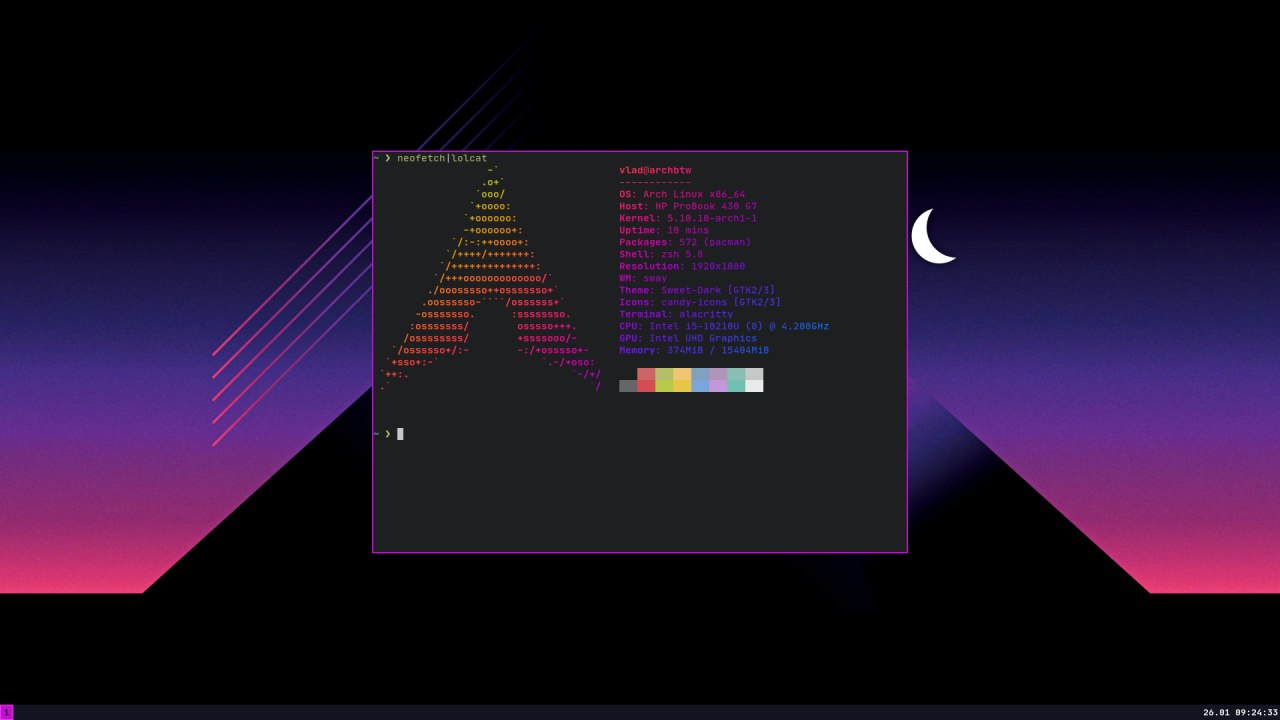Click the bright yellow swatch in bottom row
This screenshot has height=720, width=1280.
(682, 386)
